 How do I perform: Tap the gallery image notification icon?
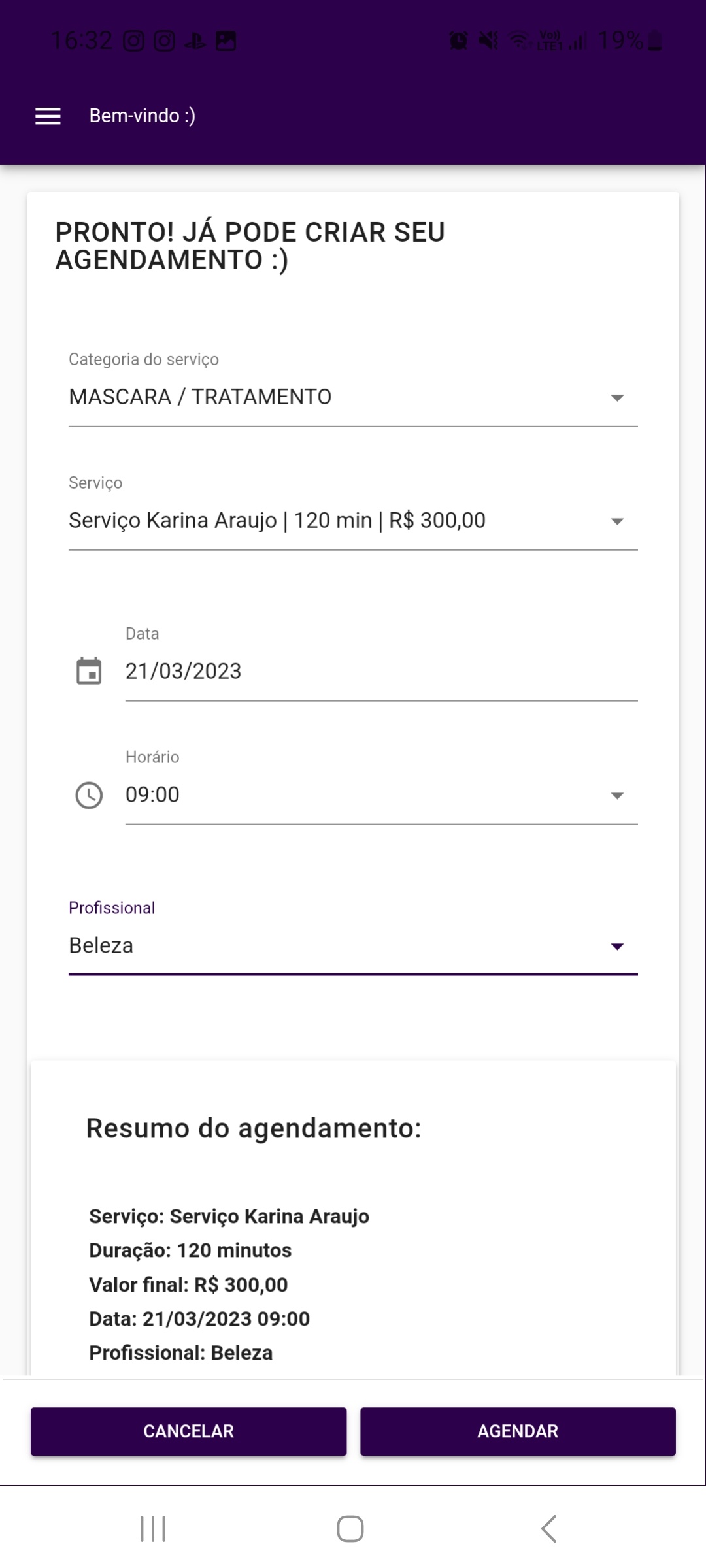tap(226, 42)
